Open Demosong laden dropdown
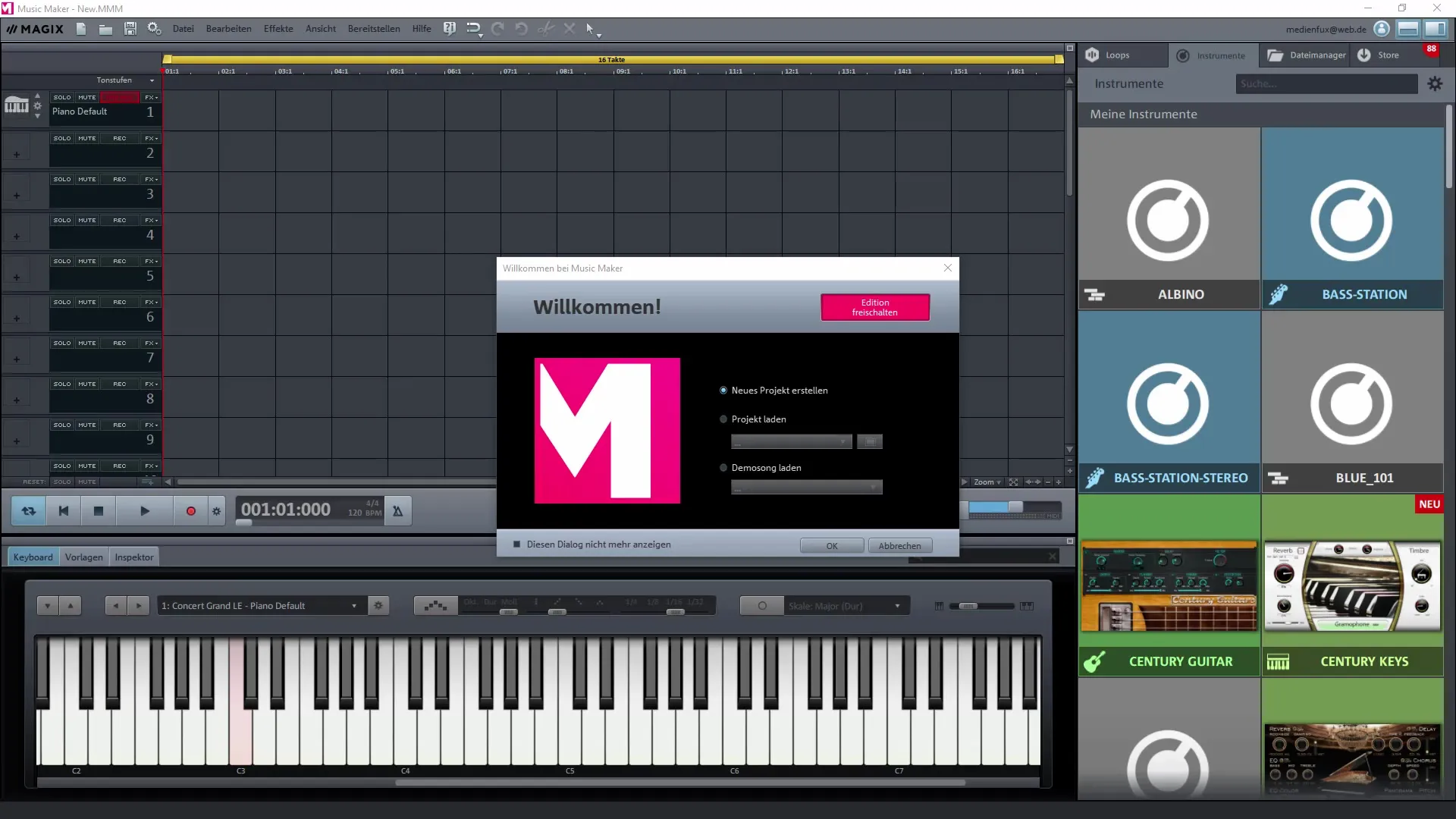Viewport: 1456px width, 819px height. (806, 487)
